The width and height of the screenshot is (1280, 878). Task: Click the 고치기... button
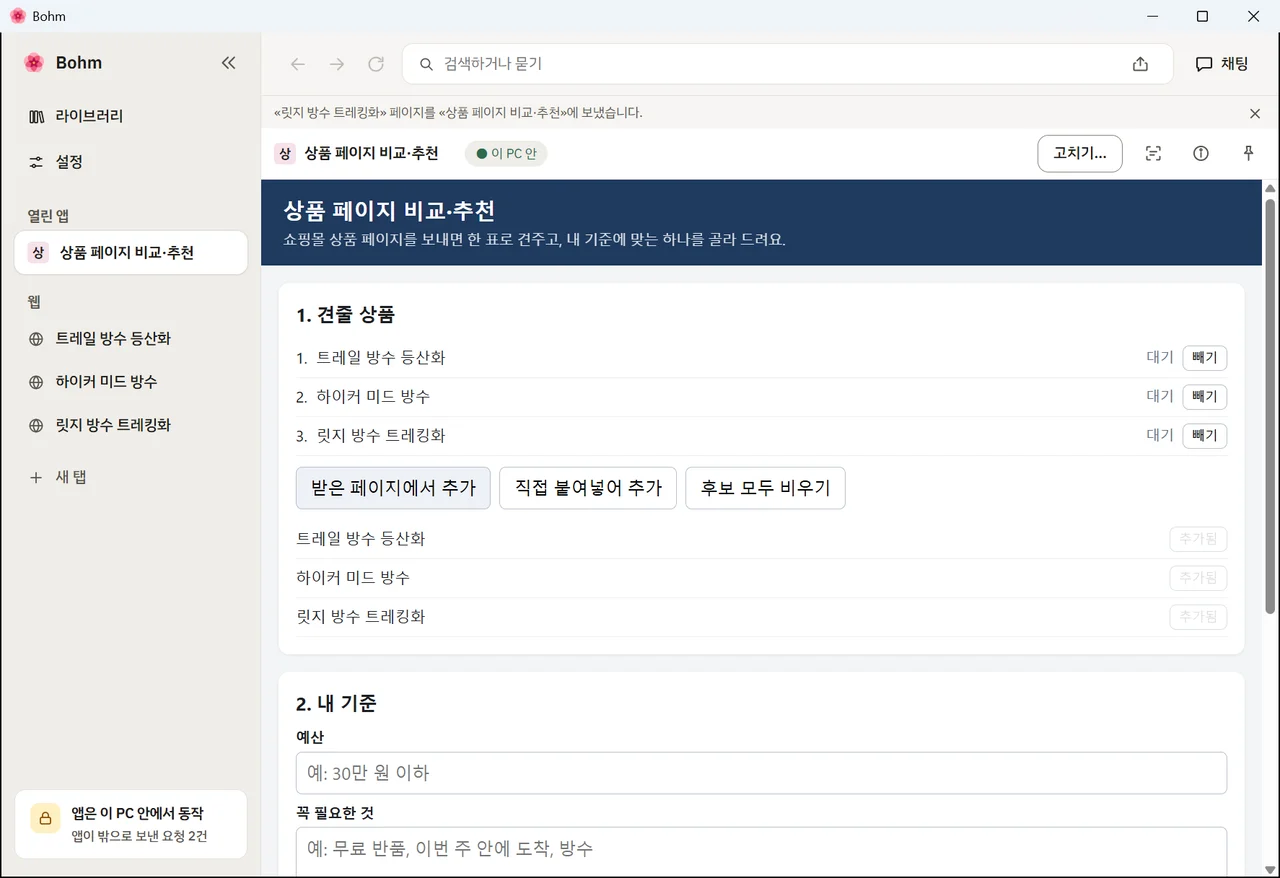(1080, 154)
